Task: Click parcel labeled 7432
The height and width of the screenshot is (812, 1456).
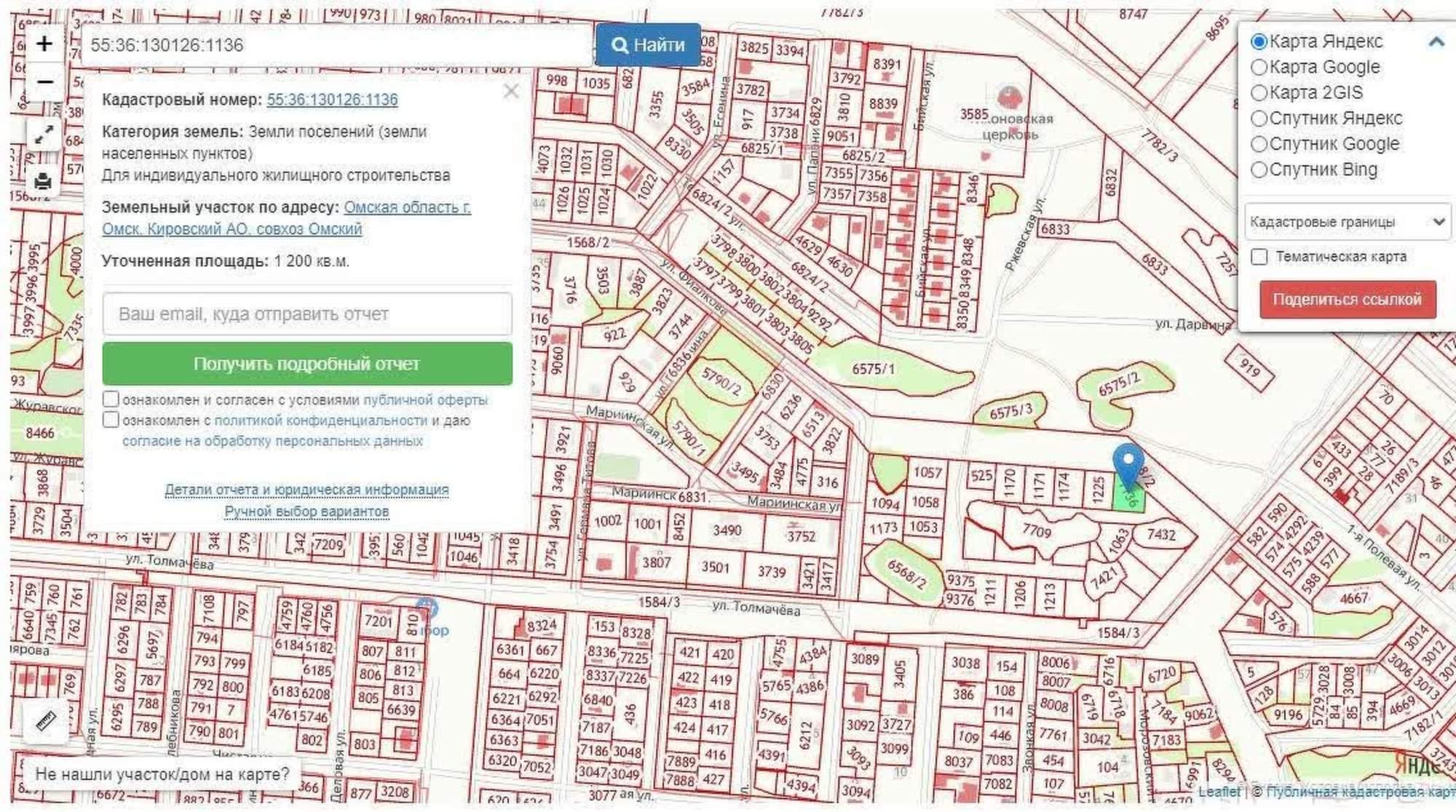Action: point(1161,535)
